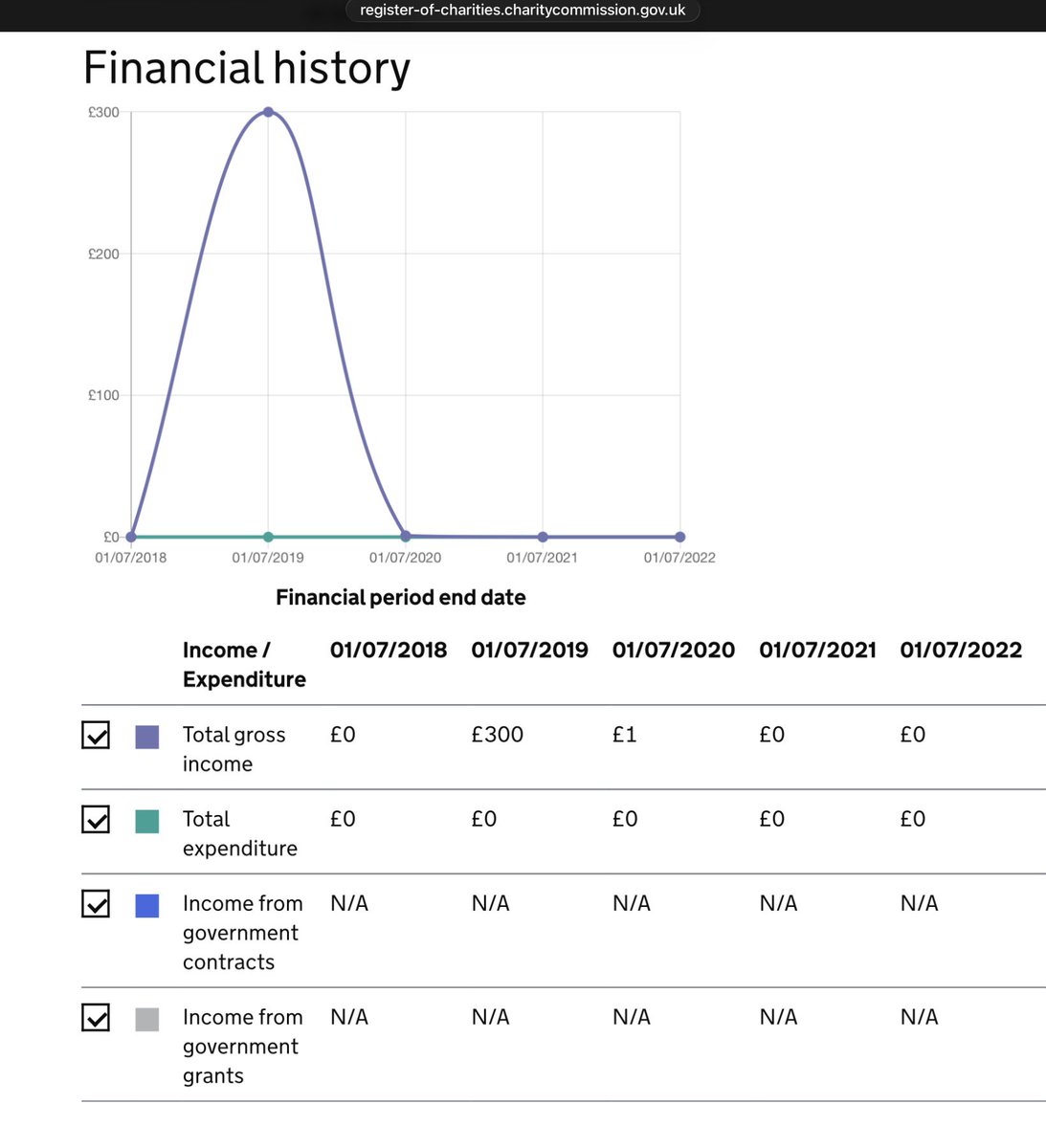1046x1148 pixels.
Task: Click the 01/07/2019 x-axis label on chart
Action: click(x=268, y=558)
